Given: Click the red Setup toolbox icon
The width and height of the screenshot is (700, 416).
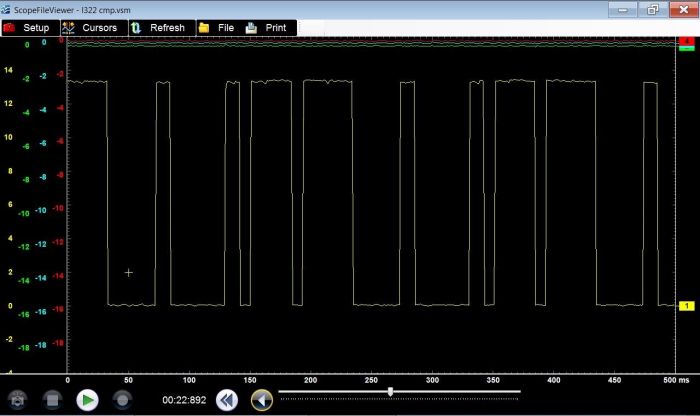Looking at the screenshot, I should pyautogui.click(x=9, y=28).
